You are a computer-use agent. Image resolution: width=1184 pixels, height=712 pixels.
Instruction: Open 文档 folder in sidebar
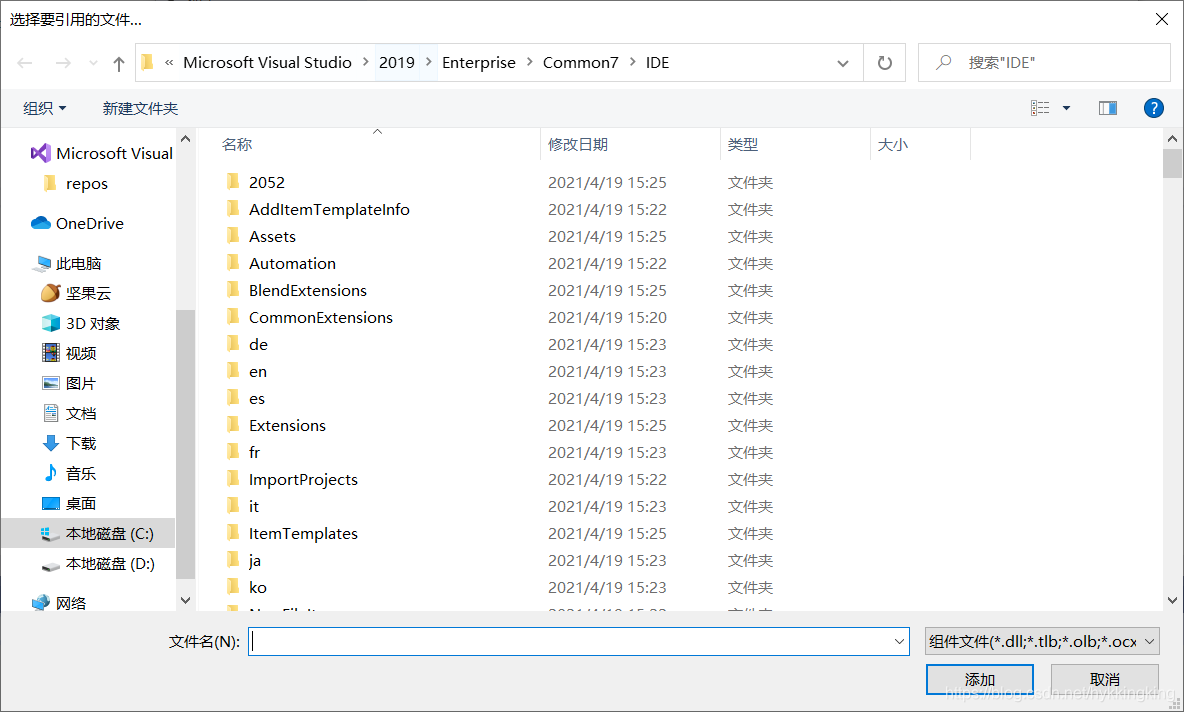pos(68,414)
